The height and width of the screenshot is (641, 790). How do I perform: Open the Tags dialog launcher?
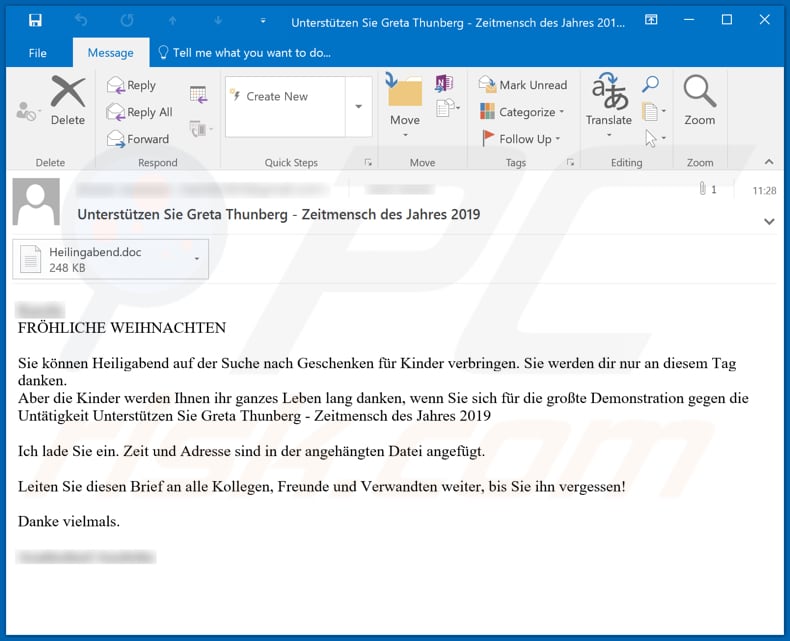pyautogui.click(x=570, y=162)
